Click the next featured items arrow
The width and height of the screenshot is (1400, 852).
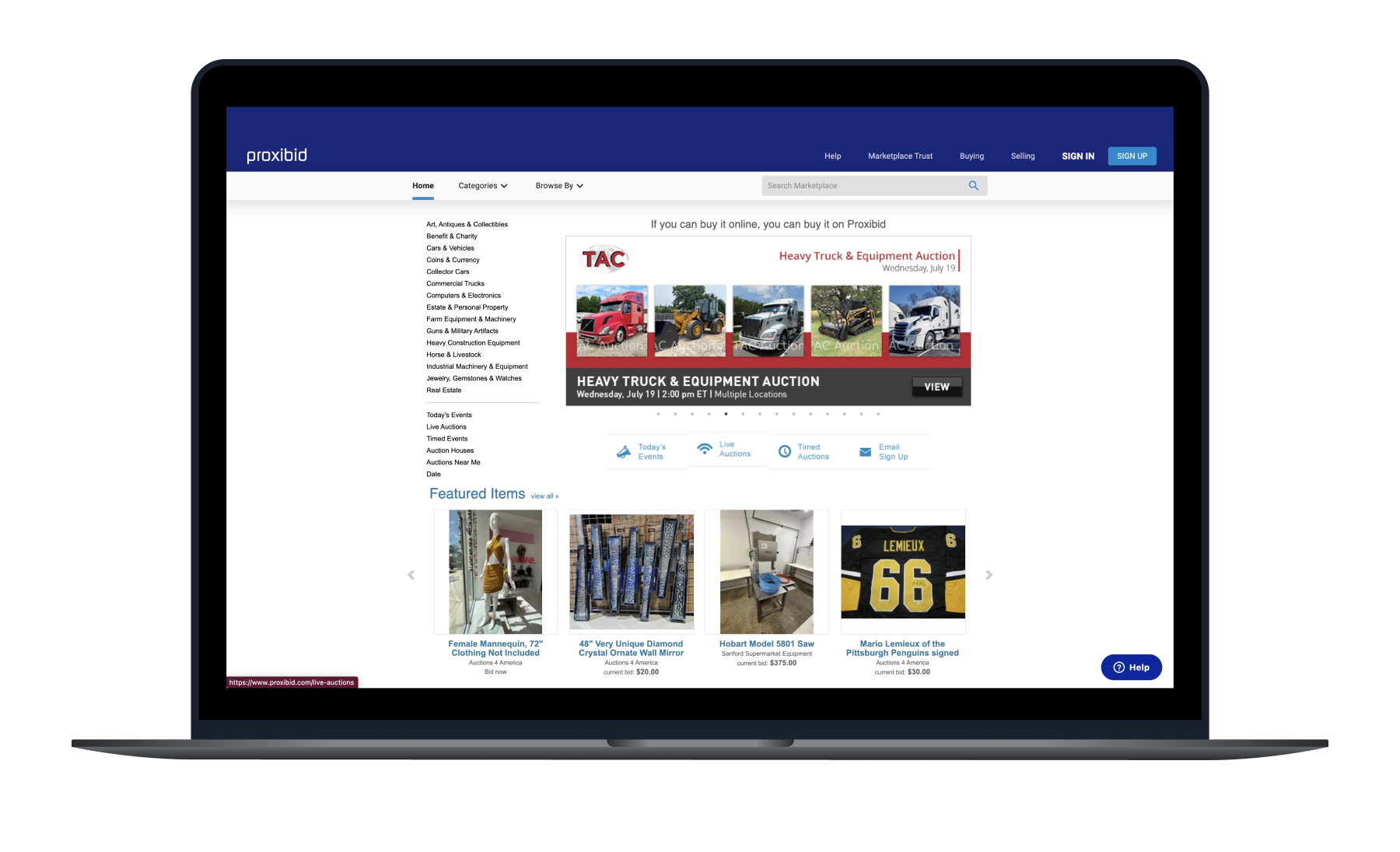click(x=989, y=574)
